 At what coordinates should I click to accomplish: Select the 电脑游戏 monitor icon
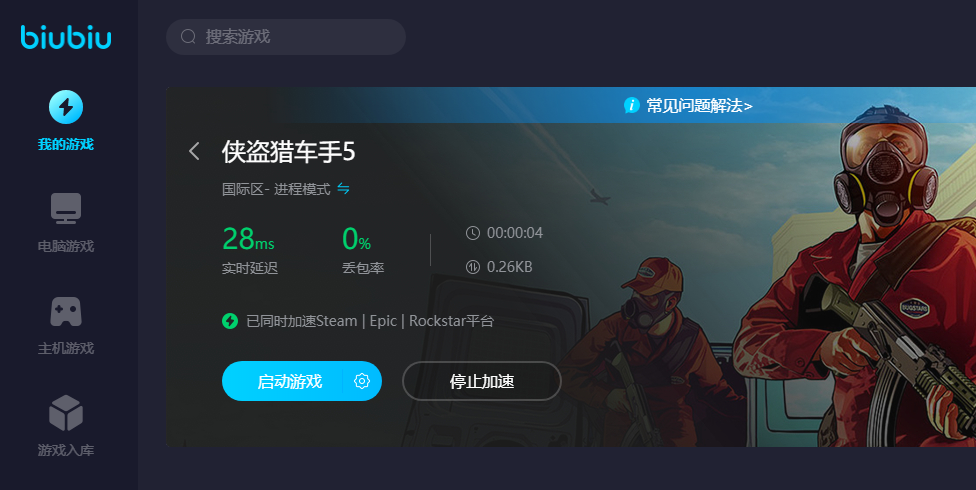66,209
